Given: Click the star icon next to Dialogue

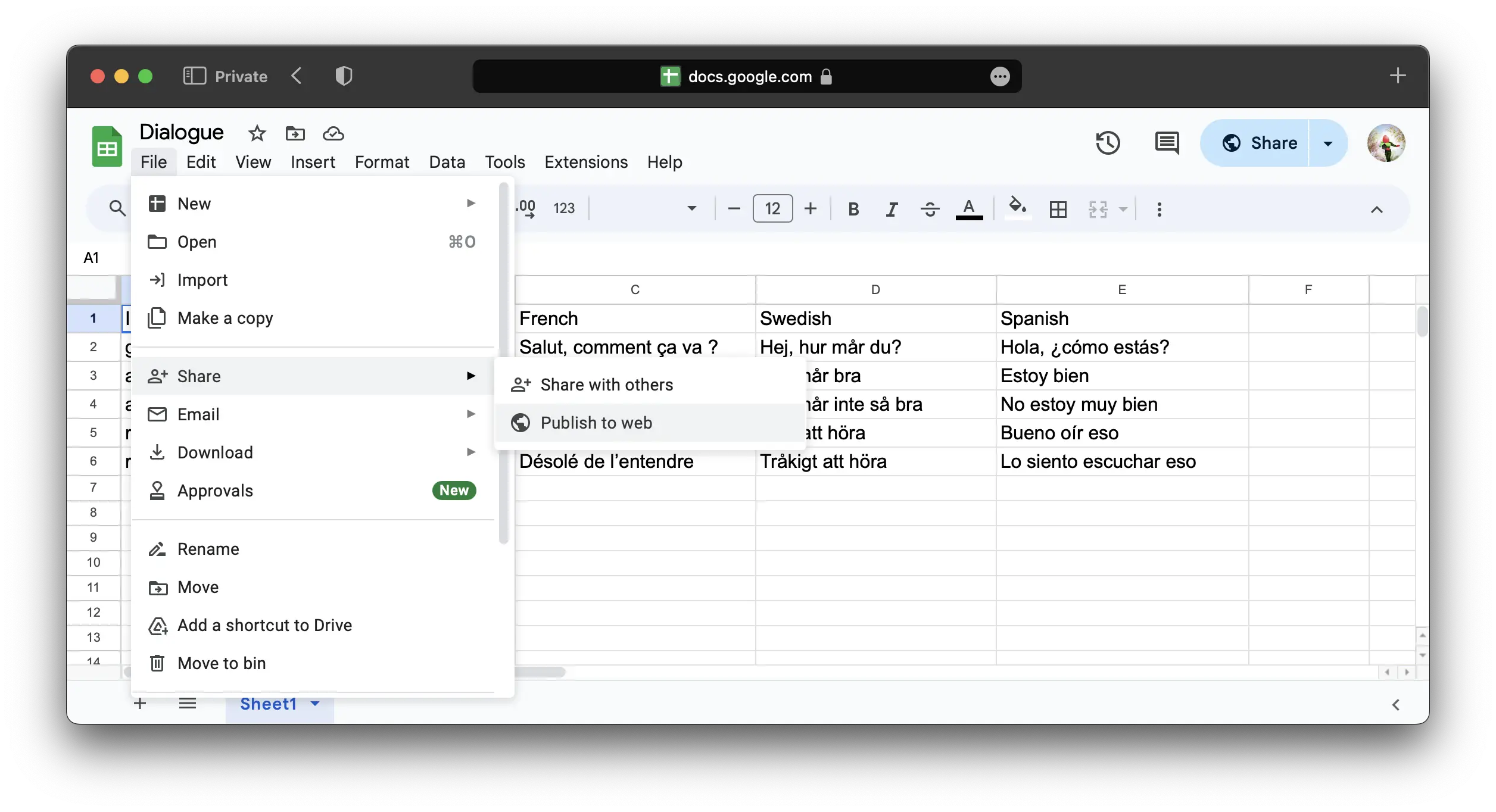Looking at the screenshot, I should (x=257, y=133).
